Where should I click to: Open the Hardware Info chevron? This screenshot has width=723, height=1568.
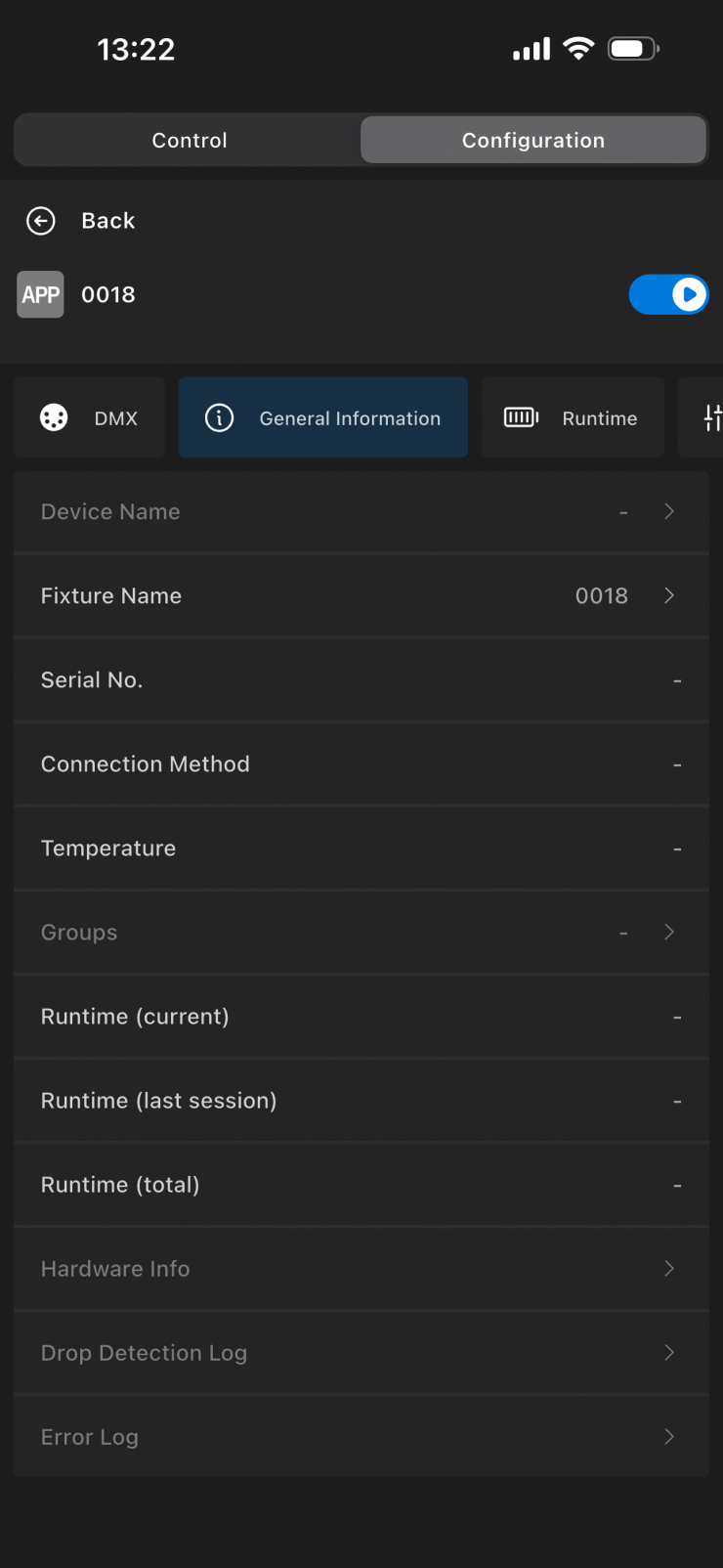click(669, 1268)
